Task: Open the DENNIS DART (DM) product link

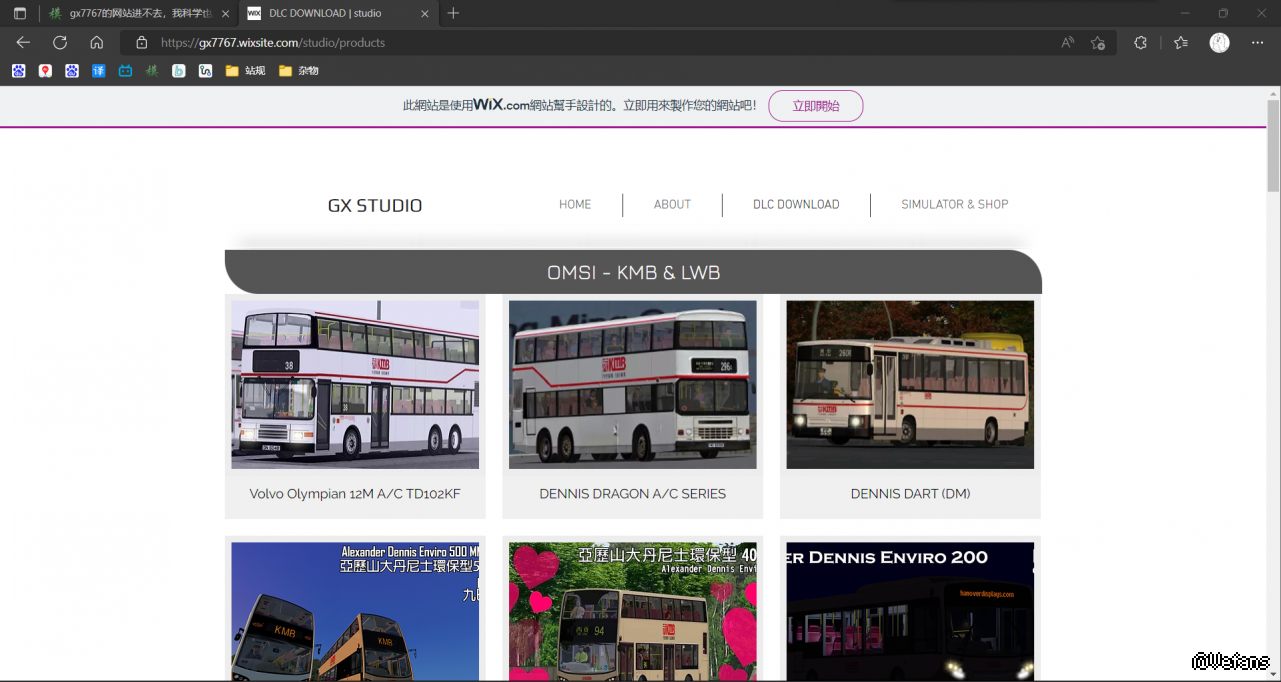Action: coord(910,494)
